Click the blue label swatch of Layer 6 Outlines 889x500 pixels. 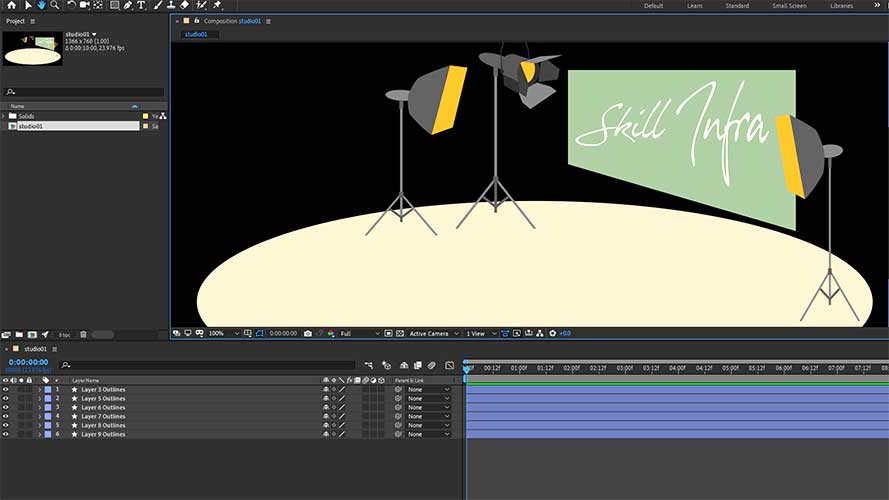click(48, 408)
